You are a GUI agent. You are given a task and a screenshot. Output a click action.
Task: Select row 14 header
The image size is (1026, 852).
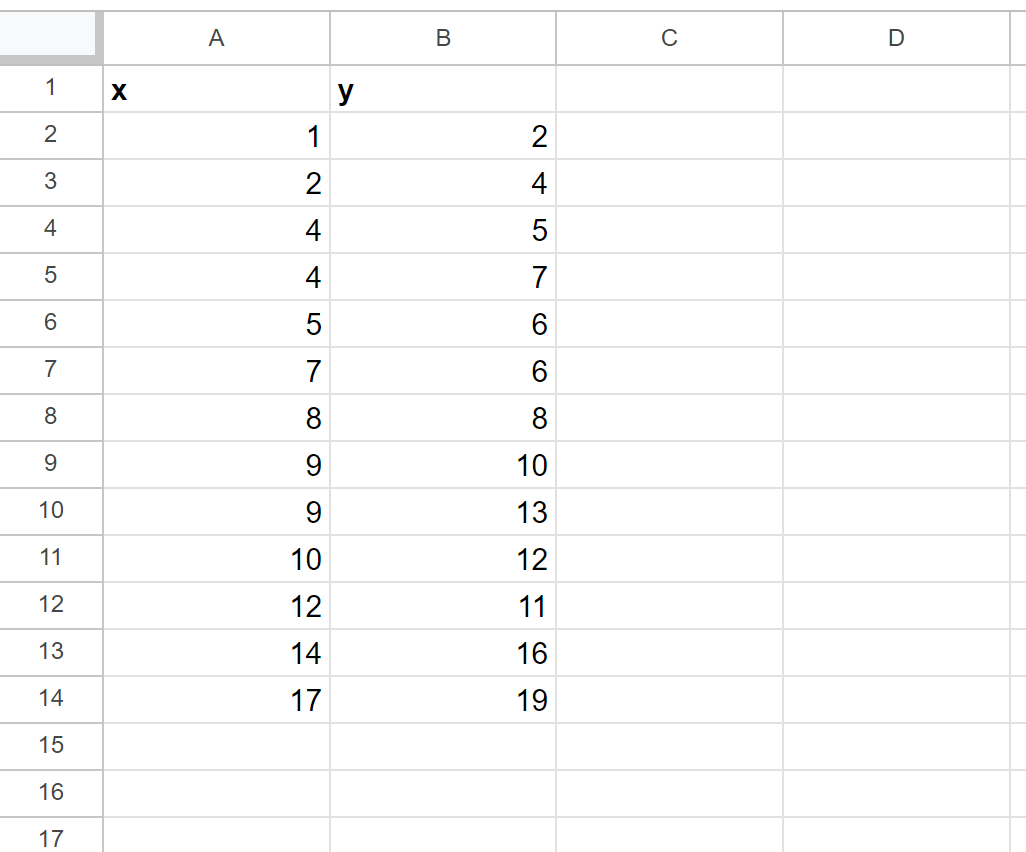[x=51, y=700]
